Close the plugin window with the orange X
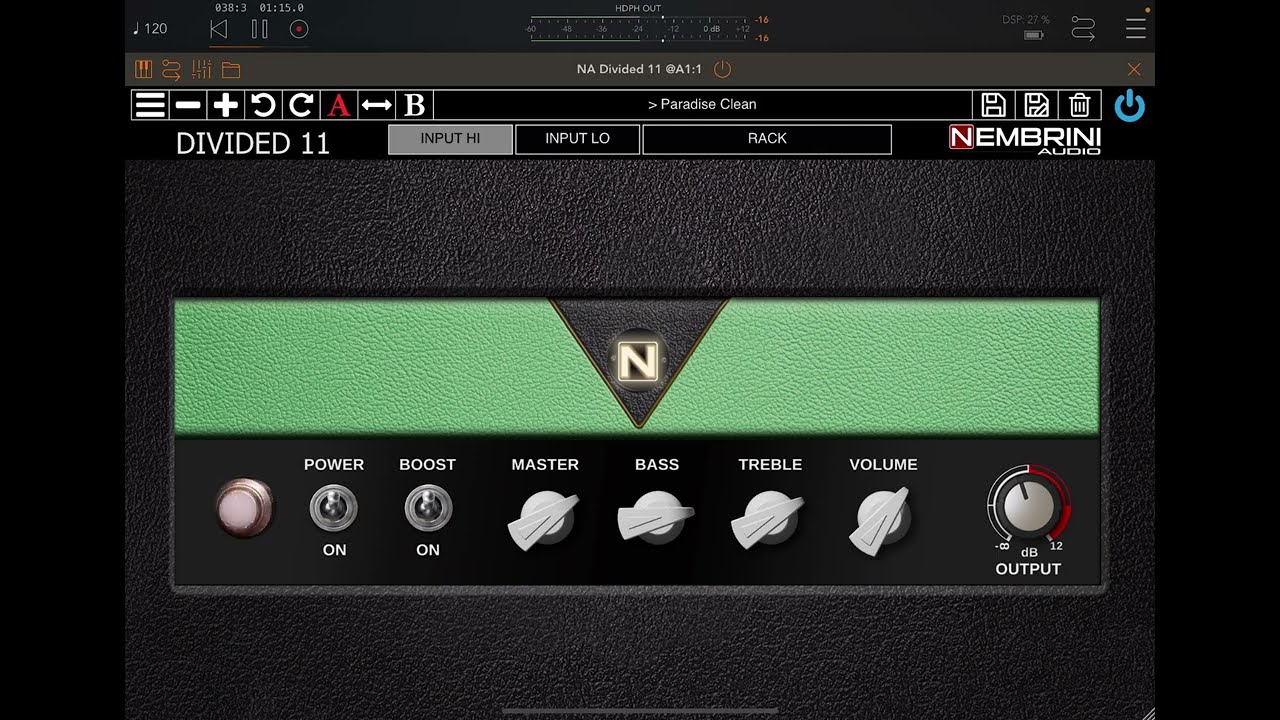Image resolution: width=1280 pixels, height=720 pixels. click(x=1134, y=69)
